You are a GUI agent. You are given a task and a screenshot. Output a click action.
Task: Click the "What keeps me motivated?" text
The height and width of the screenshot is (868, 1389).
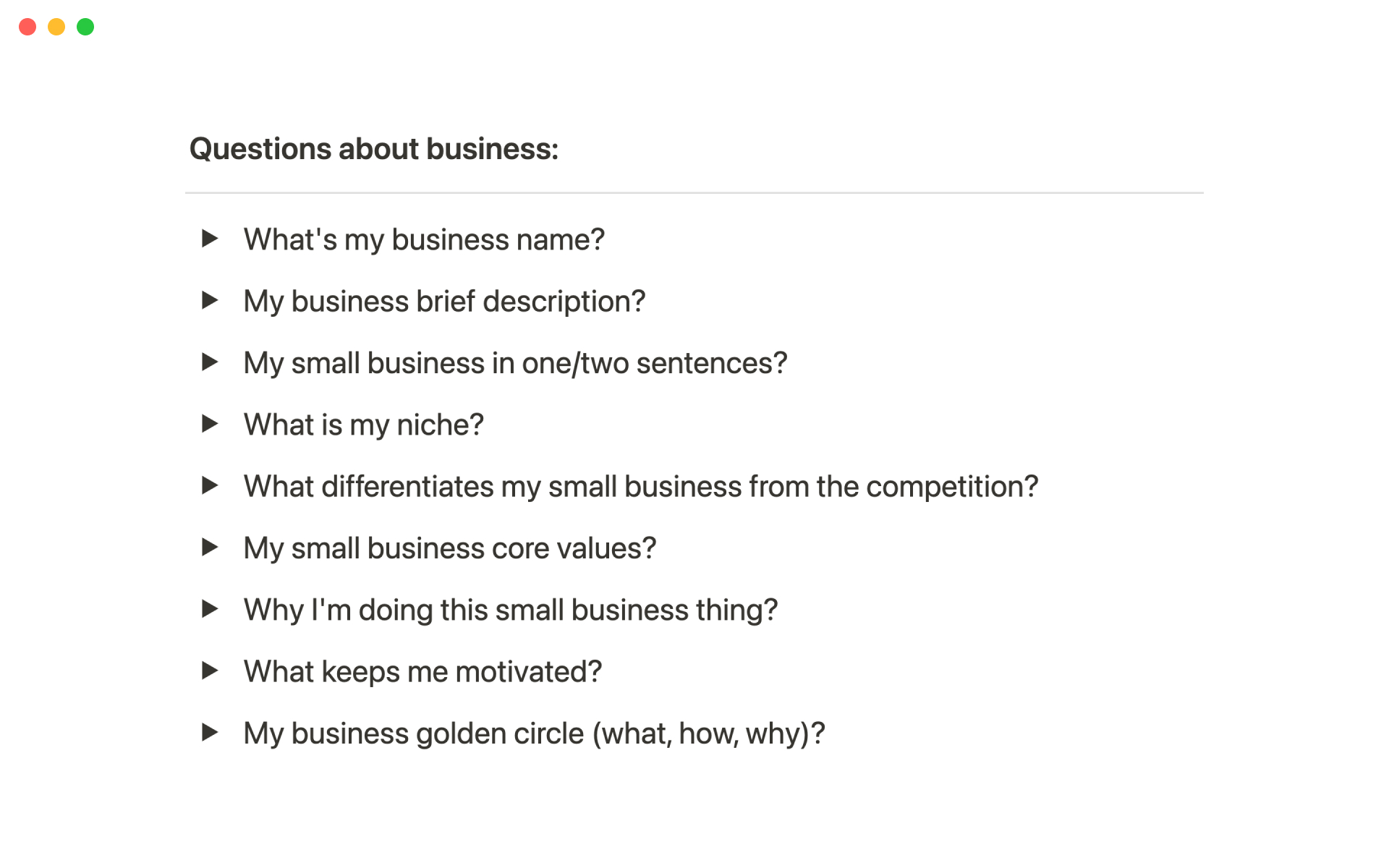pos(422,672)
